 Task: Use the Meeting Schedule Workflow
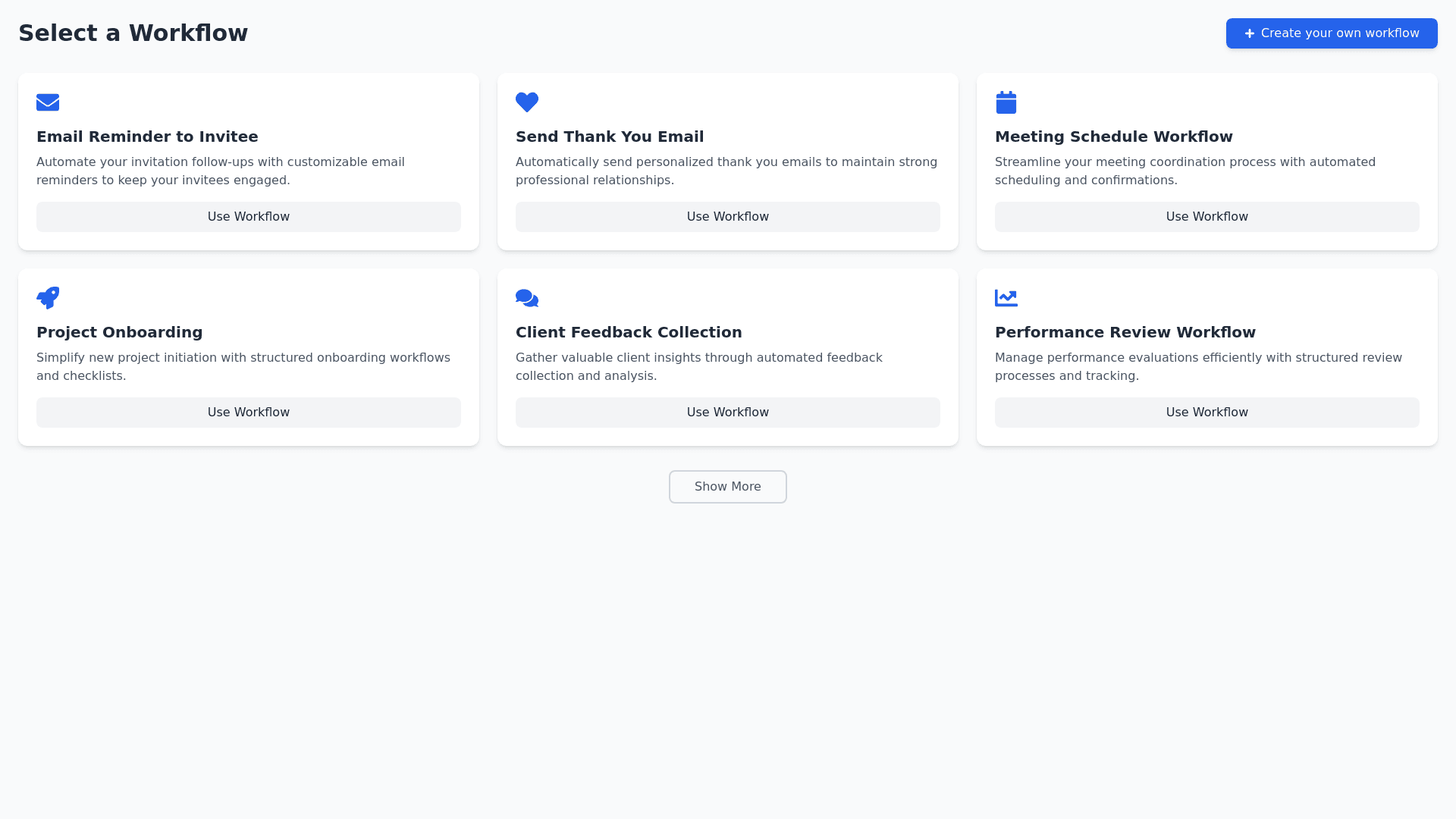[x=1207, y=217]
